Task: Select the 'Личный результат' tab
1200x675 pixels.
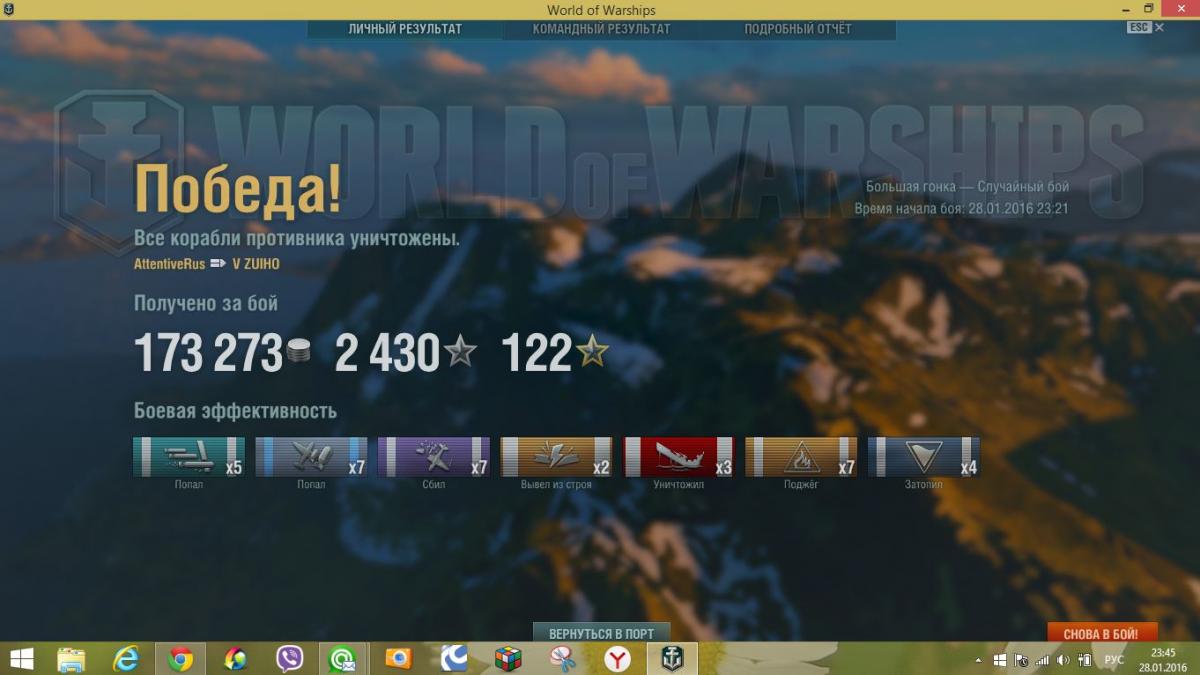Action: pos(405,29)
